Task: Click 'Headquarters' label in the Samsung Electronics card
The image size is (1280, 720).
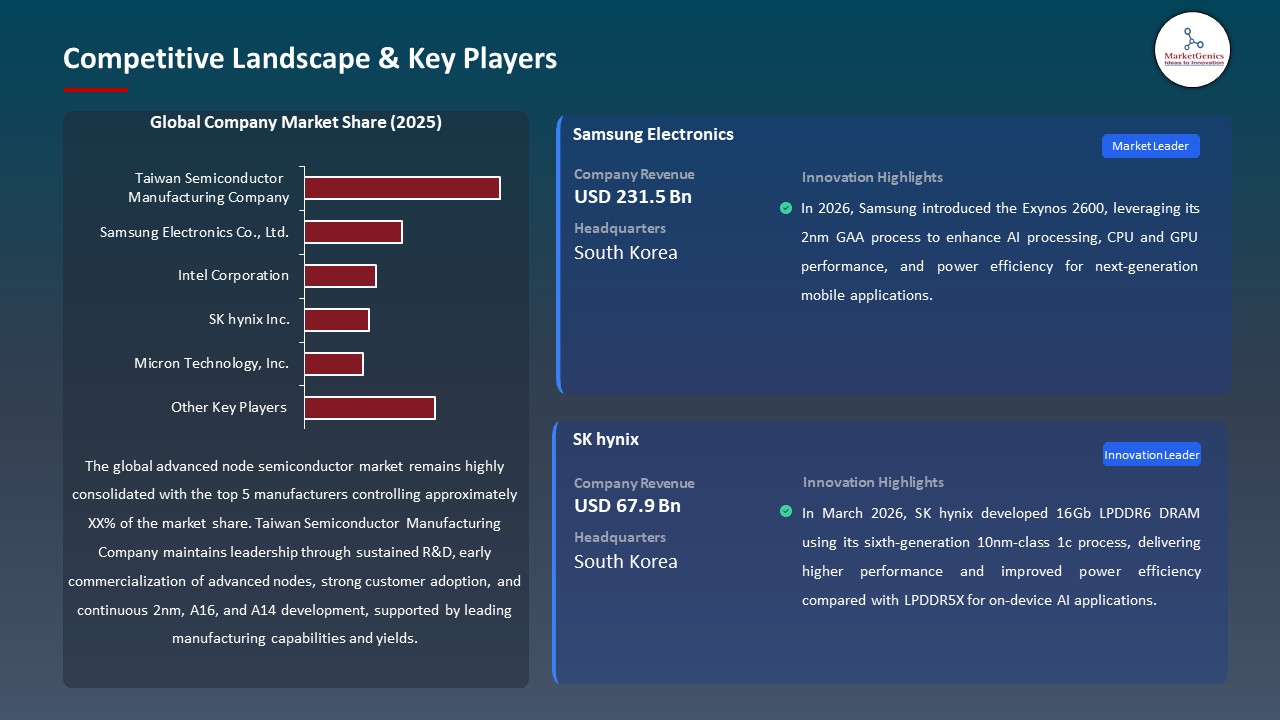Action: pyautogui.click(x=620, y=228)
